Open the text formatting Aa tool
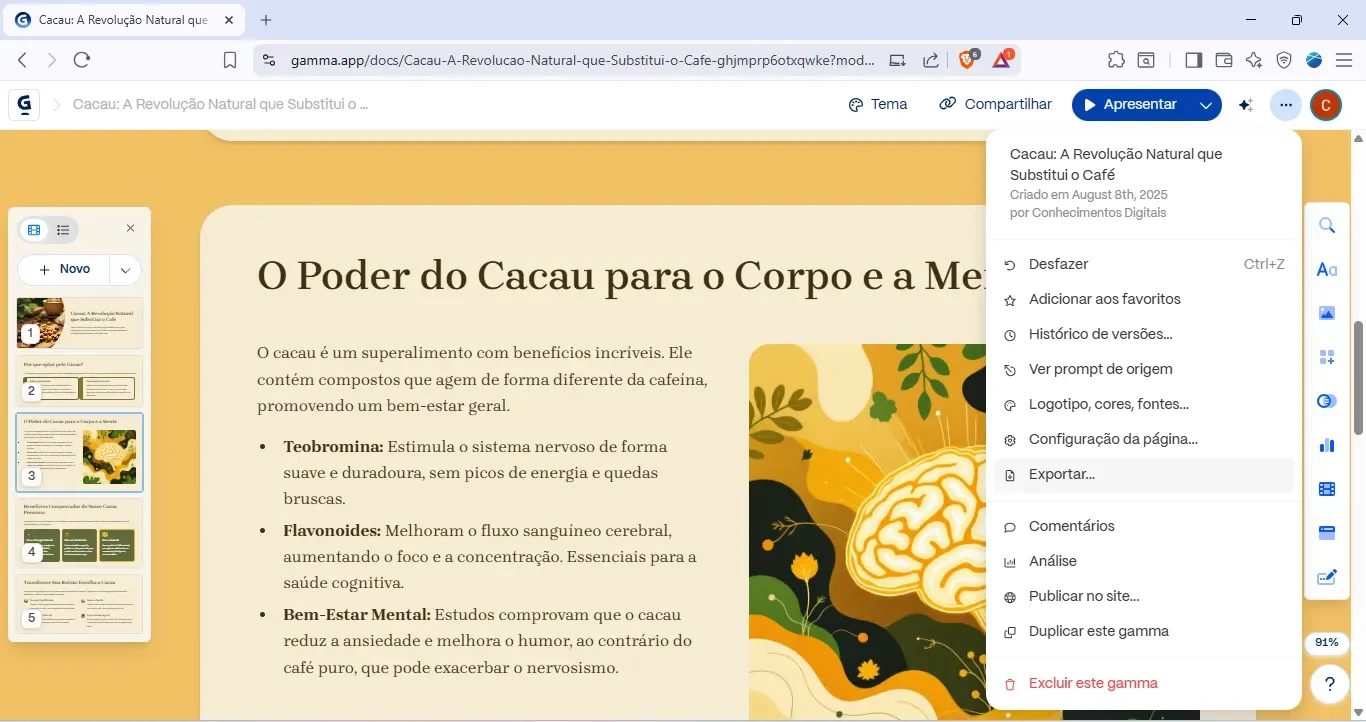This screenshot has height=722, width=1366. pos(1327,269)
